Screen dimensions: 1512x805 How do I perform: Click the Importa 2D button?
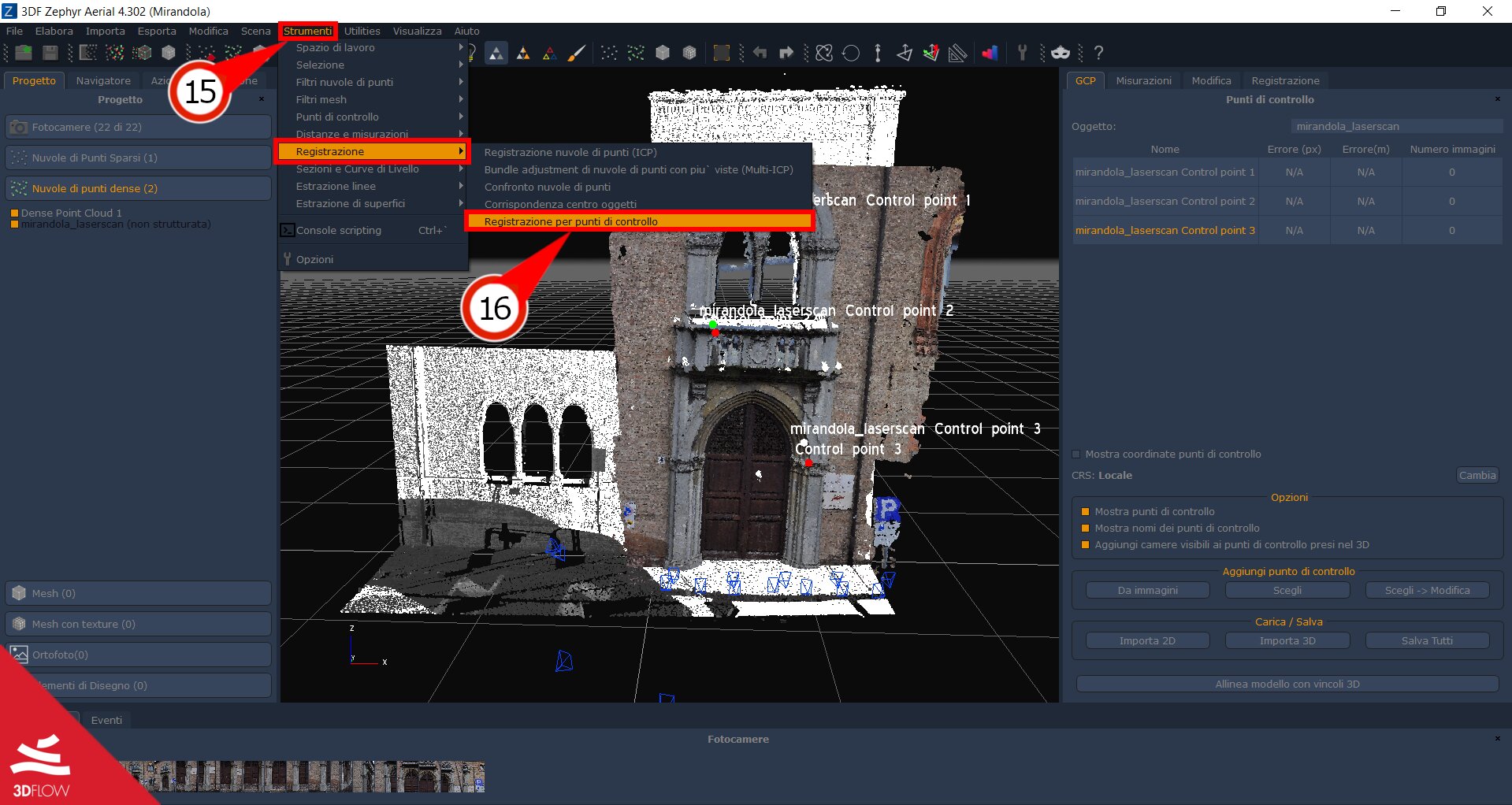tap(1147, 641)
